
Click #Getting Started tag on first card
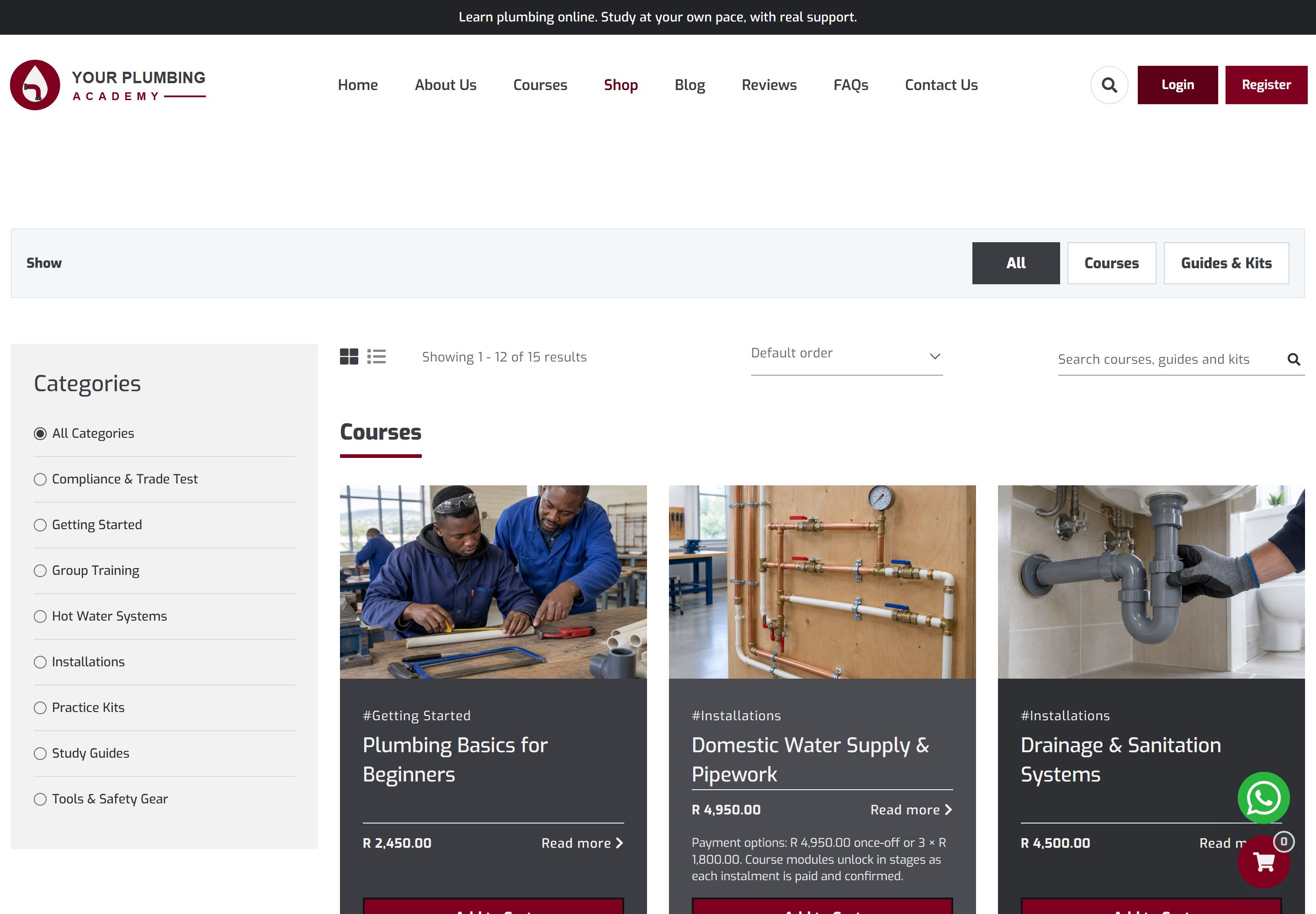[416, 715]
